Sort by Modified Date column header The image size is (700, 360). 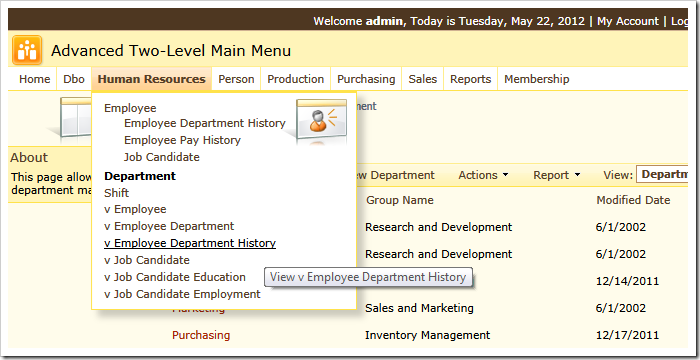[633, 200]
